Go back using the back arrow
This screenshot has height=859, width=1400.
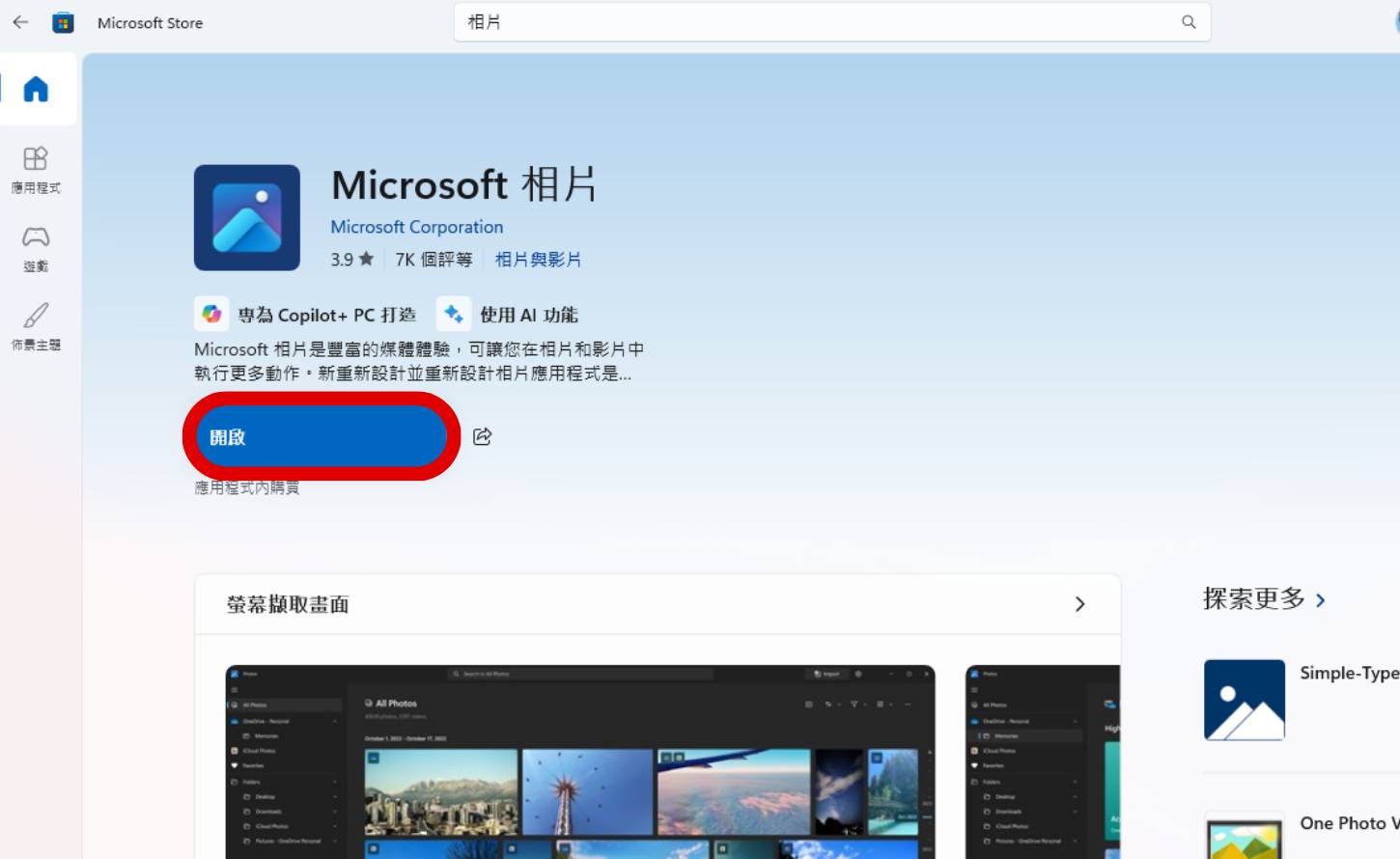(x=20, y=22)
